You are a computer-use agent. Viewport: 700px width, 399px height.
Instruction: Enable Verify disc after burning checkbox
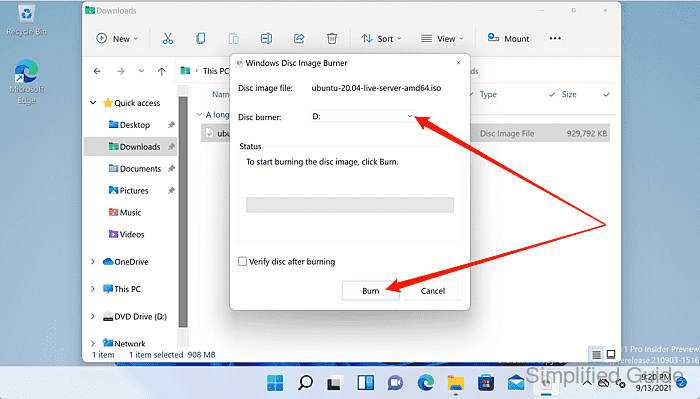coord(242,262)
